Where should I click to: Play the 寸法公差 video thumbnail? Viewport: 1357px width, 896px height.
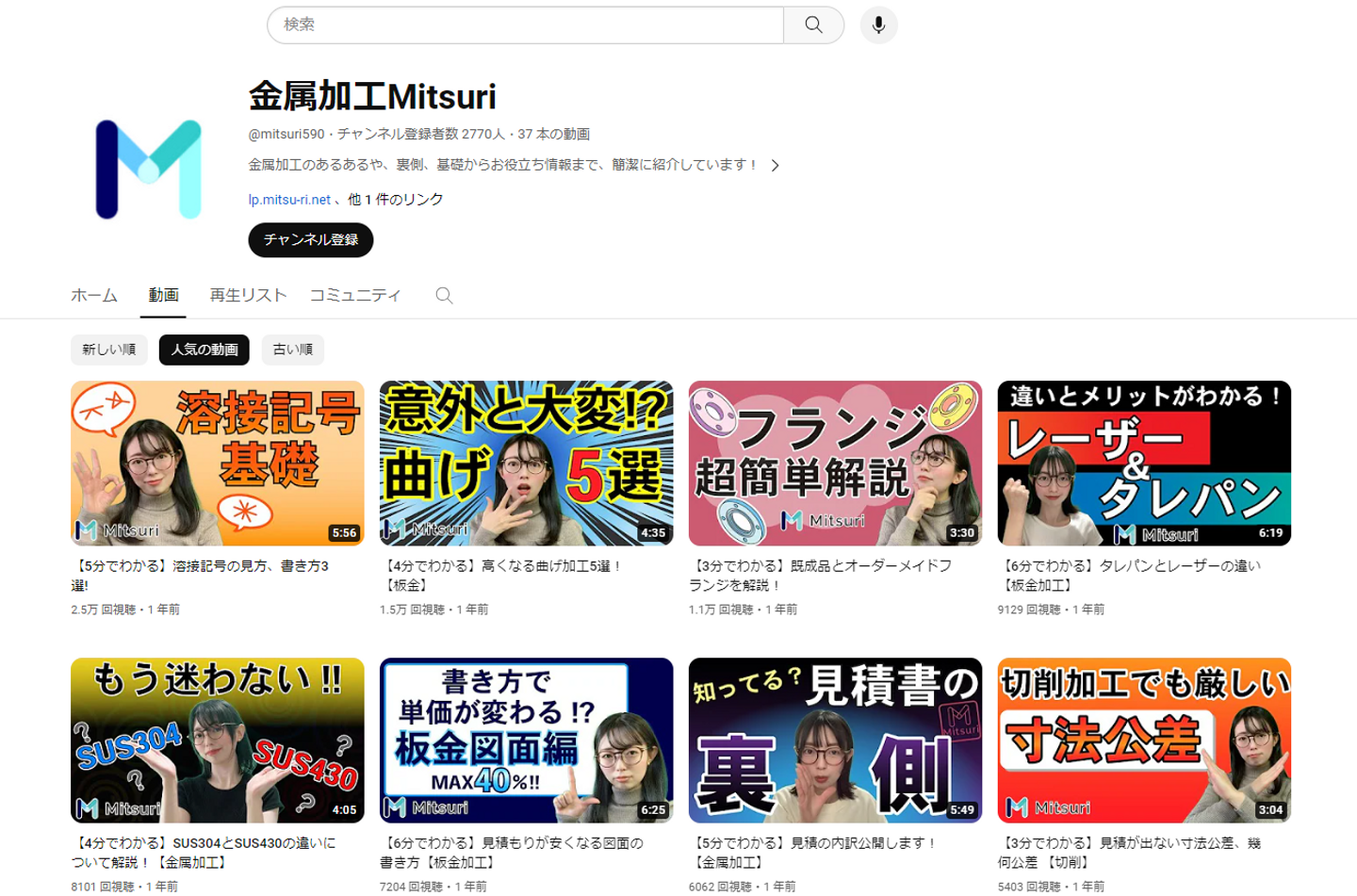point(1145,741)
